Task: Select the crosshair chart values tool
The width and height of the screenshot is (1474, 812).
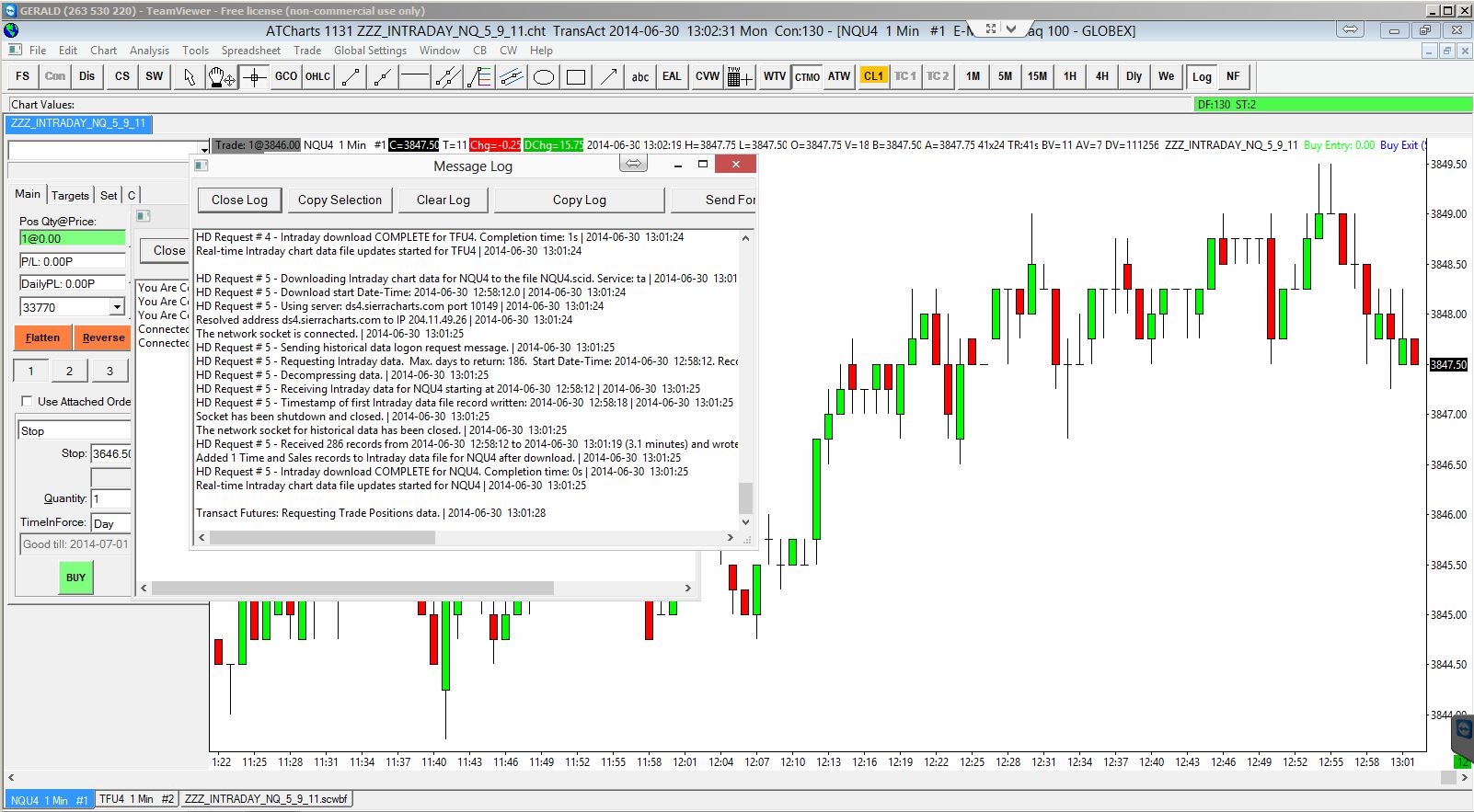Action: pyautogui.click(x=255, y=76)
